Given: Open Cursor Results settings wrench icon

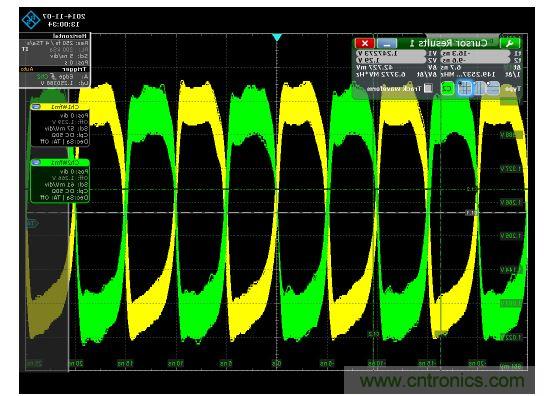Looking at the screenshot, I should click(510, 43).
